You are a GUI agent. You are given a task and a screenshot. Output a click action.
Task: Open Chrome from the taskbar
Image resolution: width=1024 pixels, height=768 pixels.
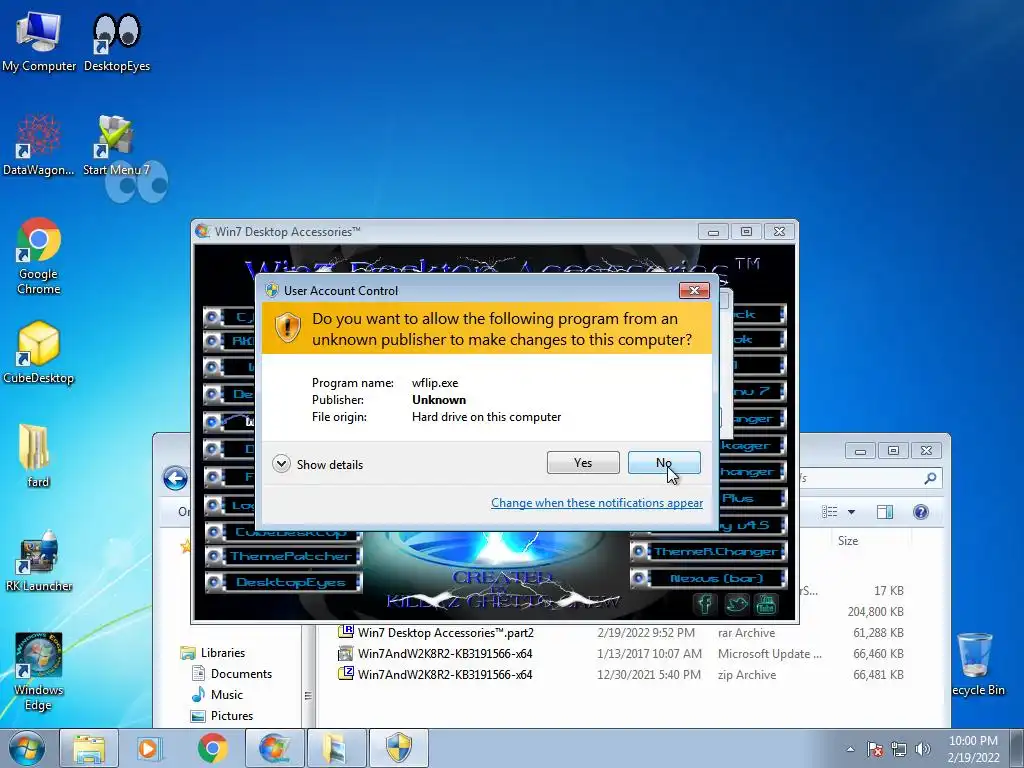pos(212,748)
